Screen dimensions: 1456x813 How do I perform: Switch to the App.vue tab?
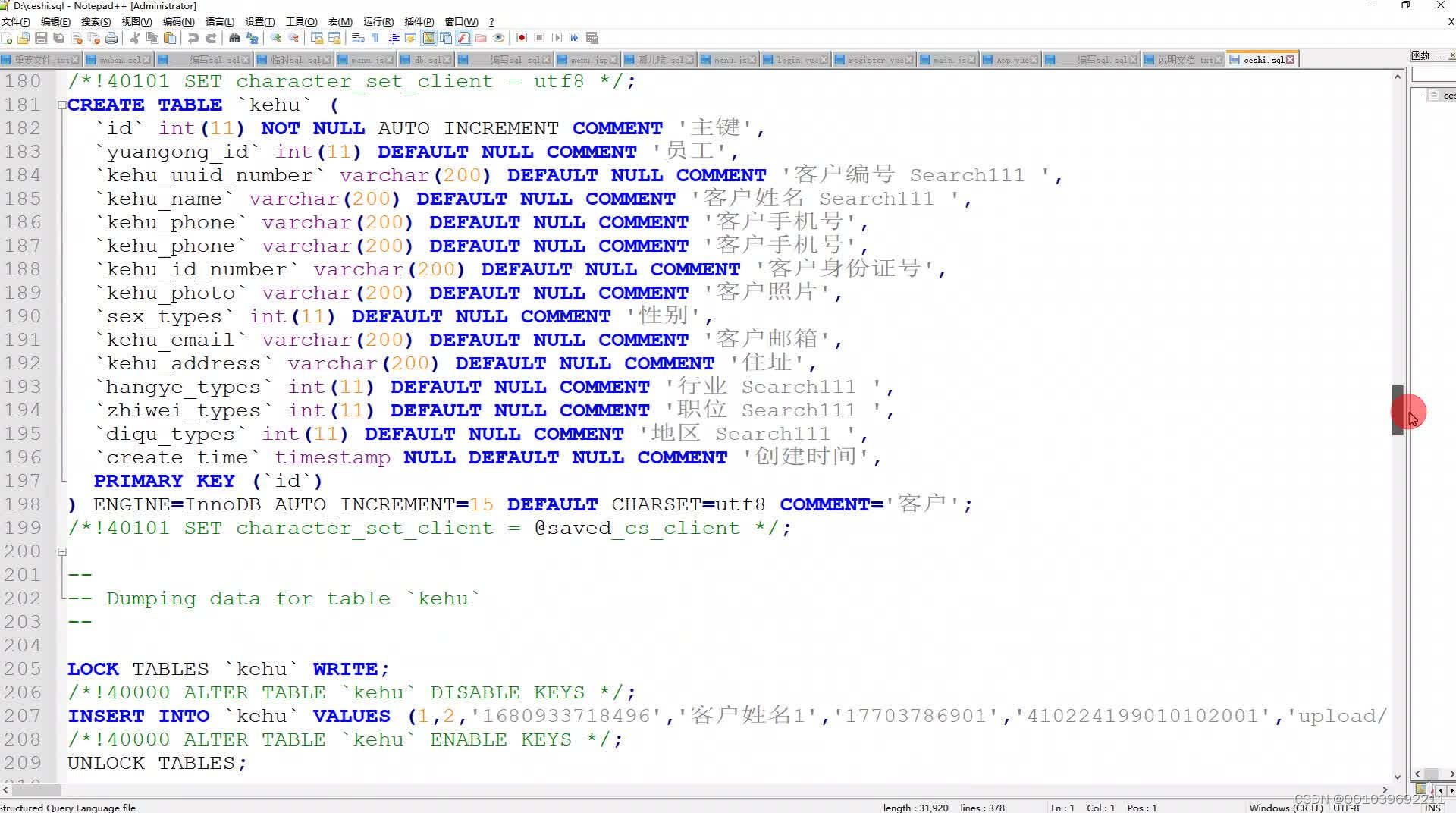click(1012, 60)
